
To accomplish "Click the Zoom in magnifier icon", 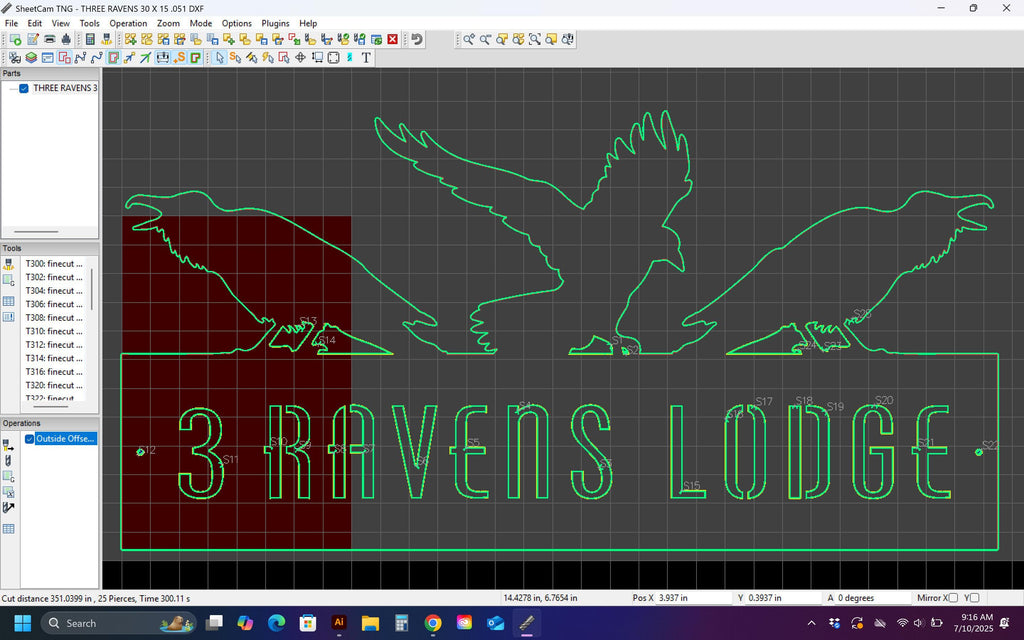I will (469, 39).
